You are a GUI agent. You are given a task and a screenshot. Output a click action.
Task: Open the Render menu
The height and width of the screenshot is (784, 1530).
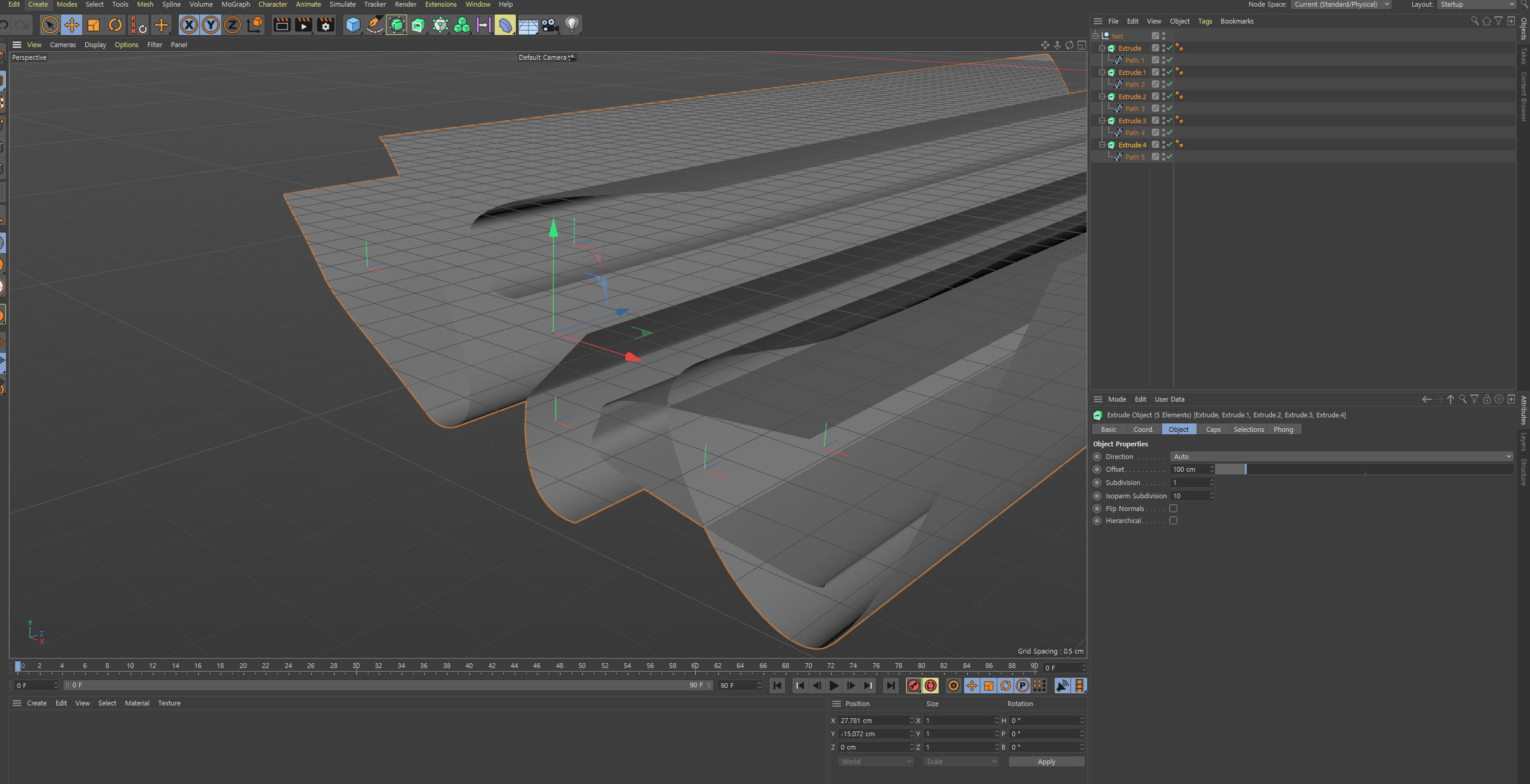pyautogui.click(x=405, y=4)
